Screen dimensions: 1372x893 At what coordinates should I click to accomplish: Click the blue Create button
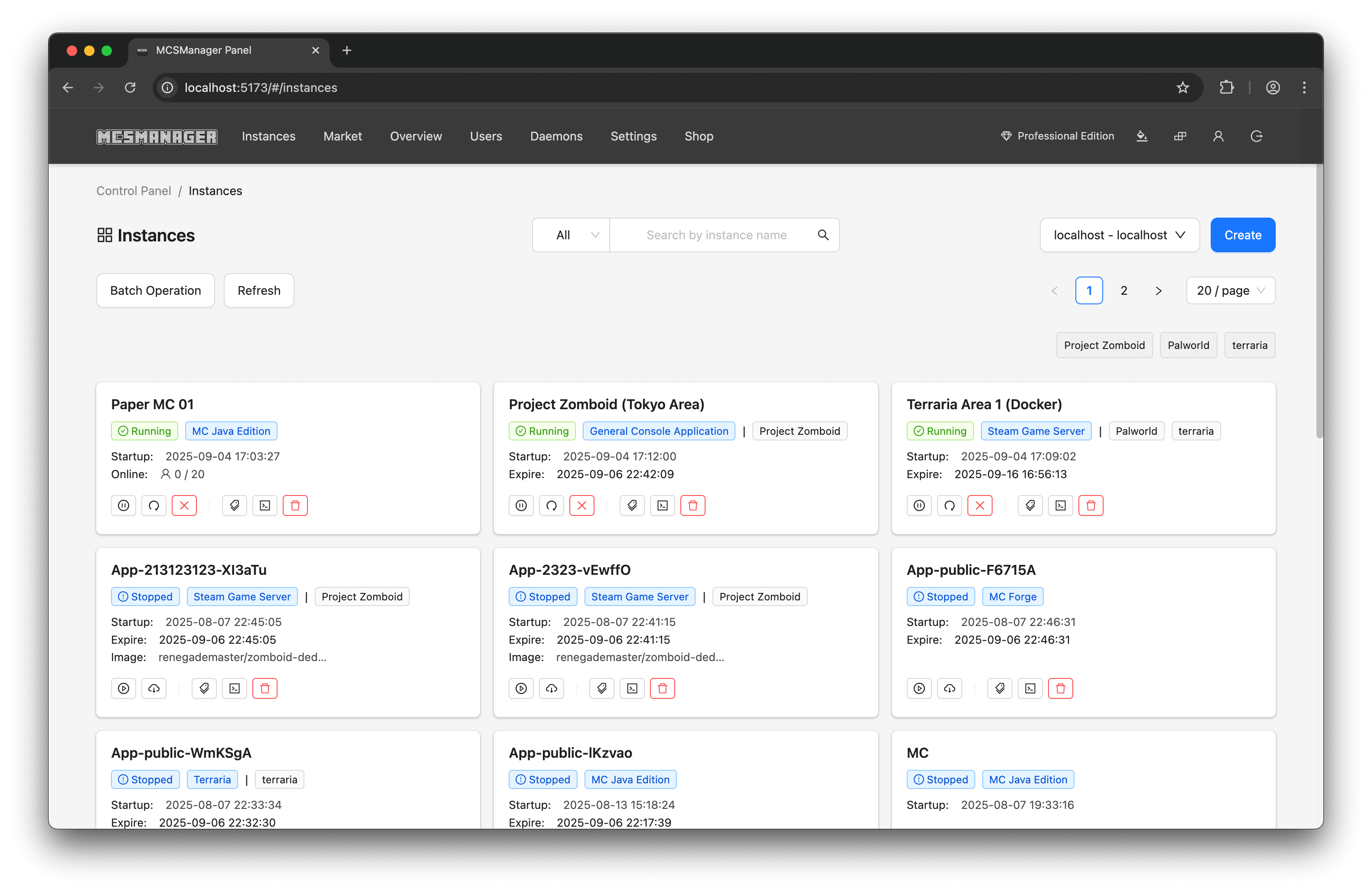pyautogui.click(x=1242, y=235)
